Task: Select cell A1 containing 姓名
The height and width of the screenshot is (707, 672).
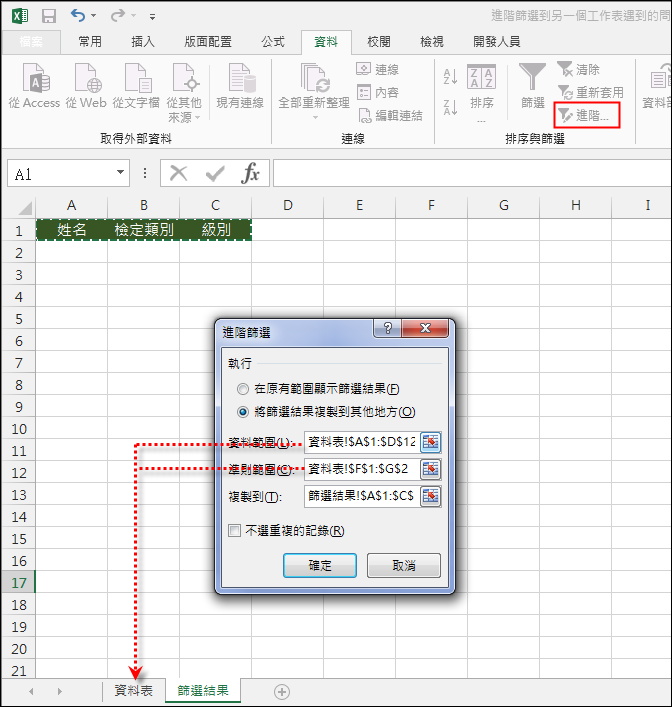Action: (x=71, y=230)
